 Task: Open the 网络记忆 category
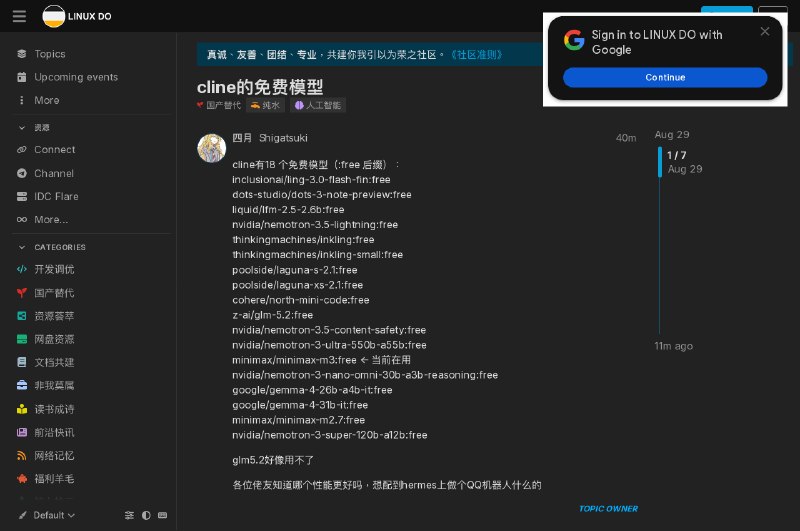coord(54,456)
